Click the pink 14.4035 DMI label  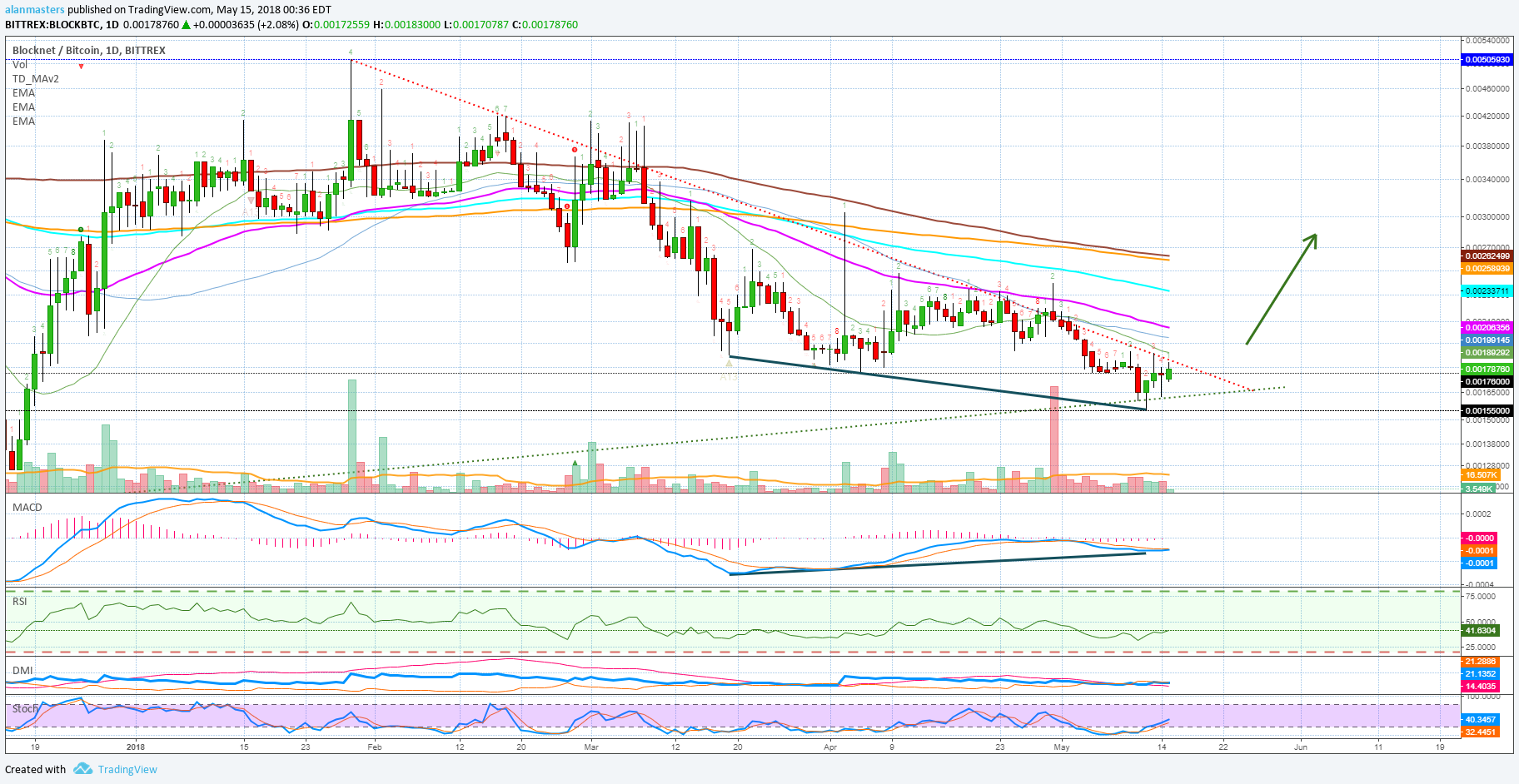tap(1481, 687)
